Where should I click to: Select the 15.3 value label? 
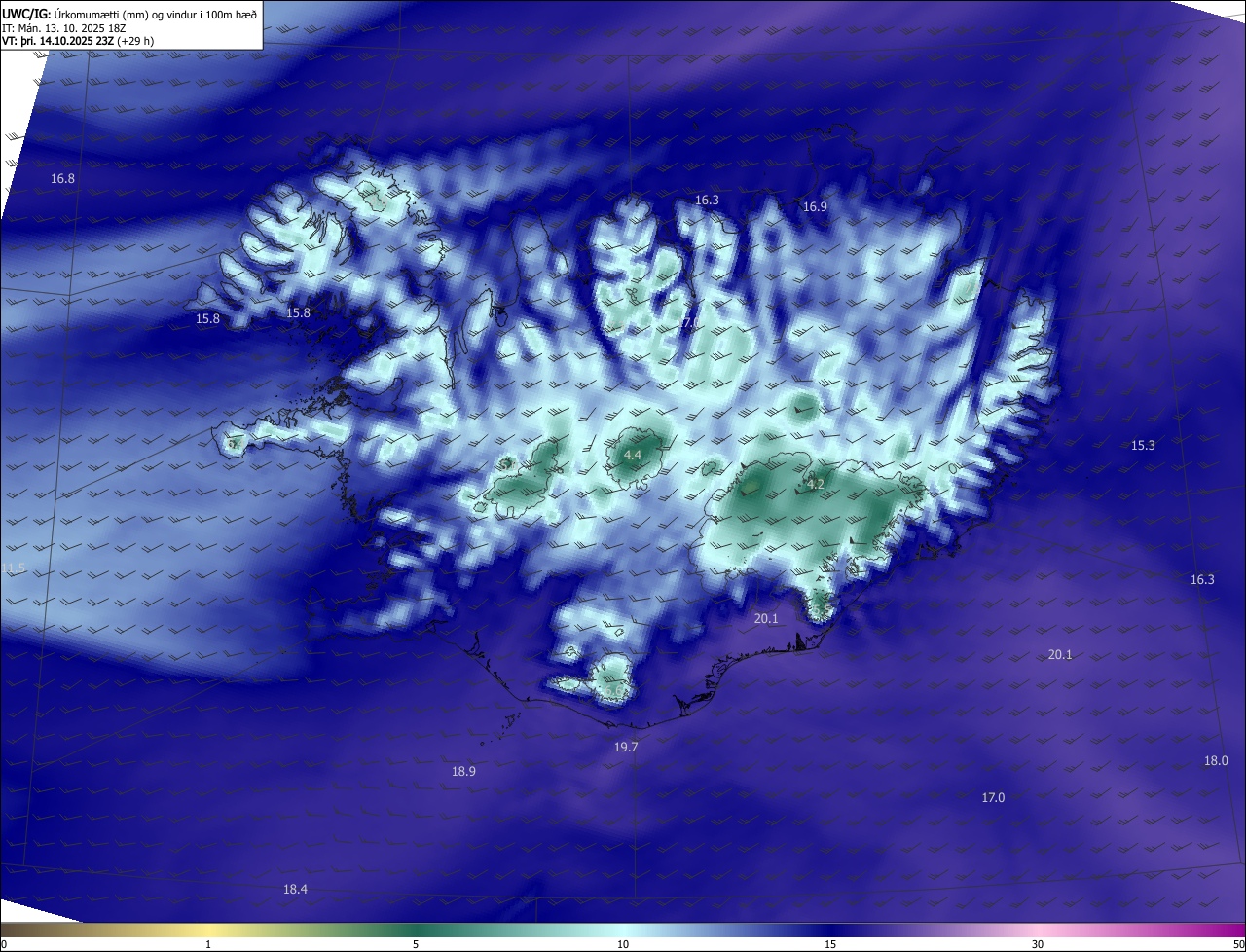(1143, 446)
